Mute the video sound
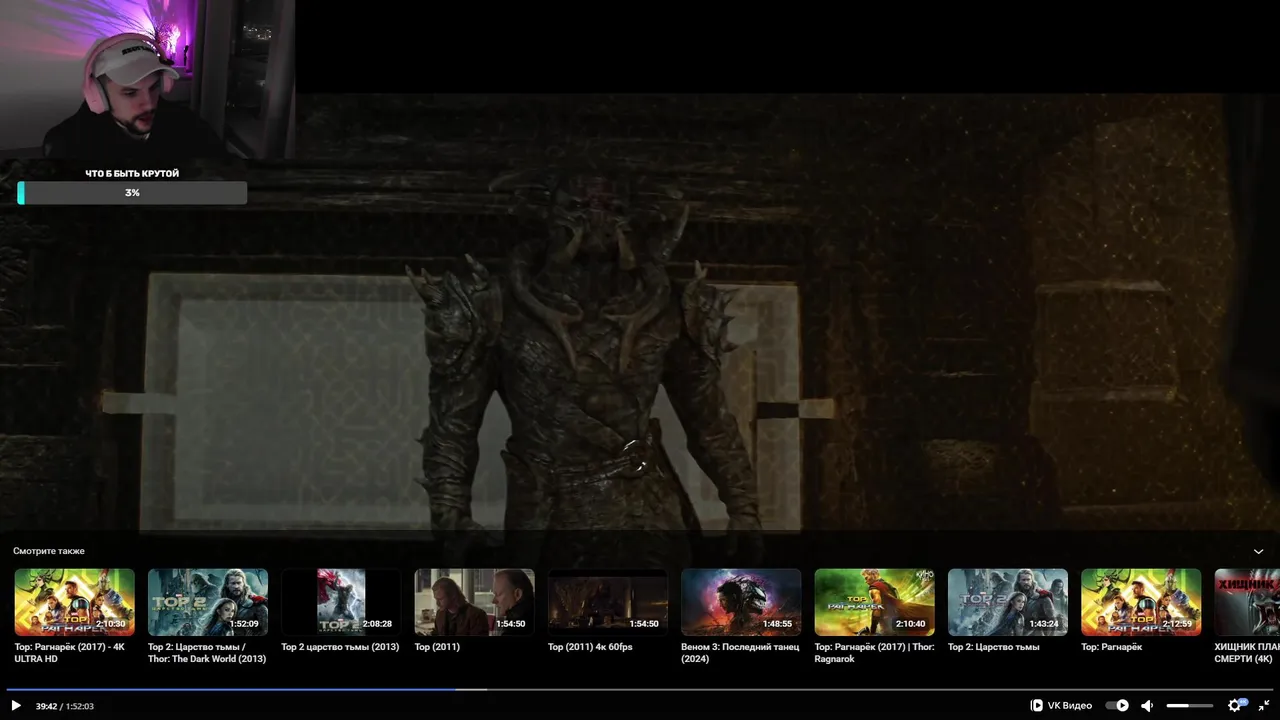 pos(1147,706)
